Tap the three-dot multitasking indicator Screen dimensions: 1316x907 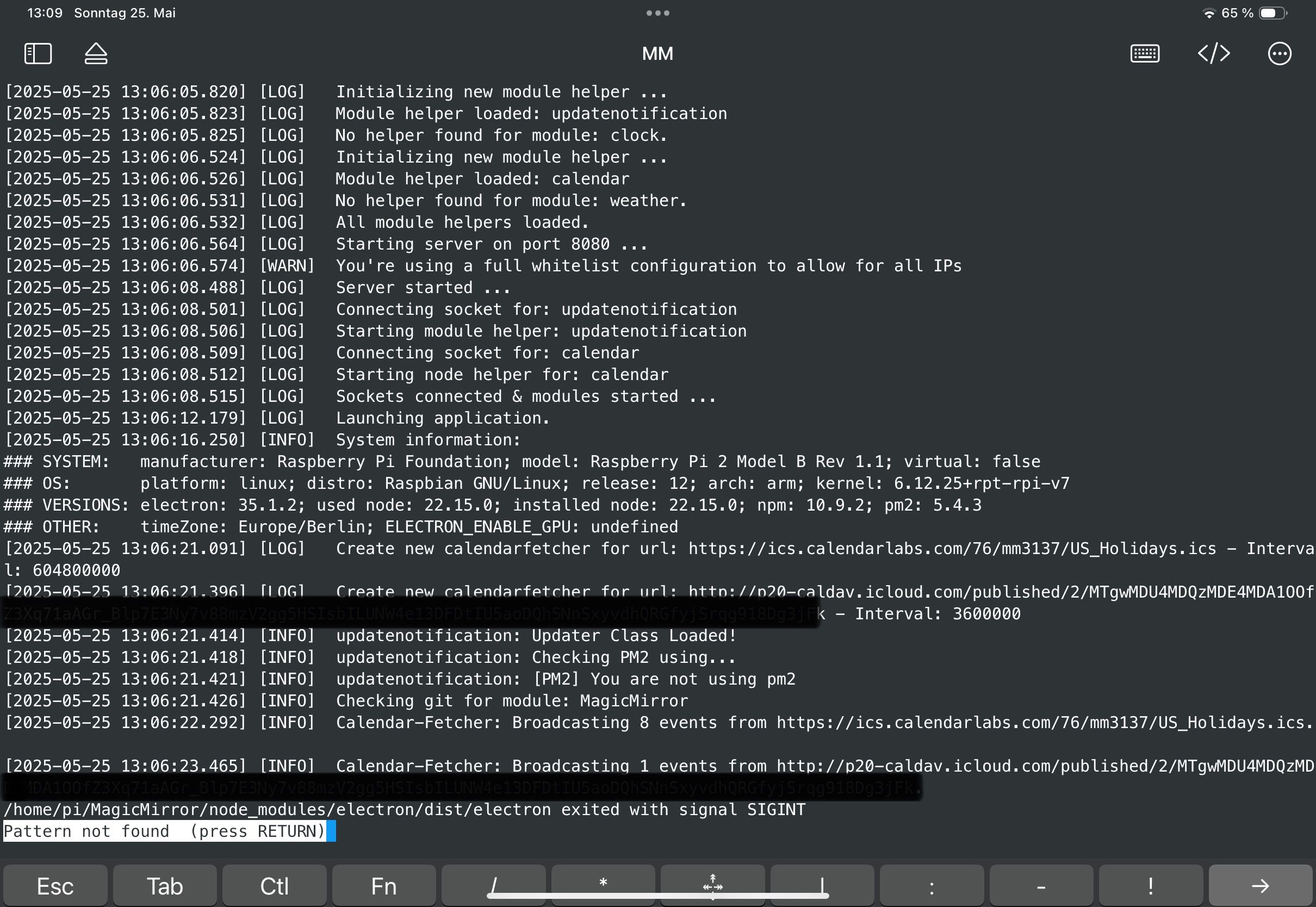[x=657, y=13]
